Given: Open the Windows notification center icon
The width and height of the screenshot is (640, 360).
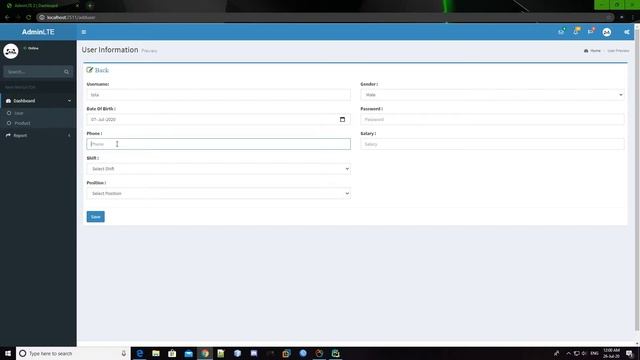Looking at the screenshot, I should (629, 353).
